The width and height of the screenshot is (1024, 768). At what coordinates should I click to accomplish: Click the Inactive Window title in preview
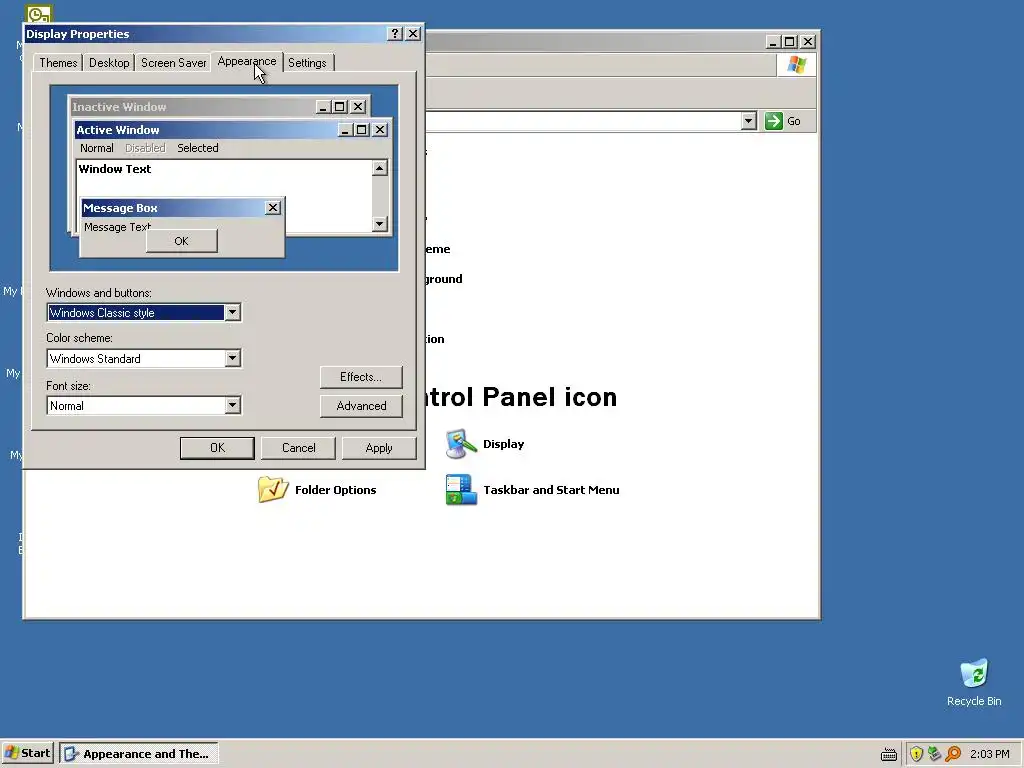(x=119, y=106)
